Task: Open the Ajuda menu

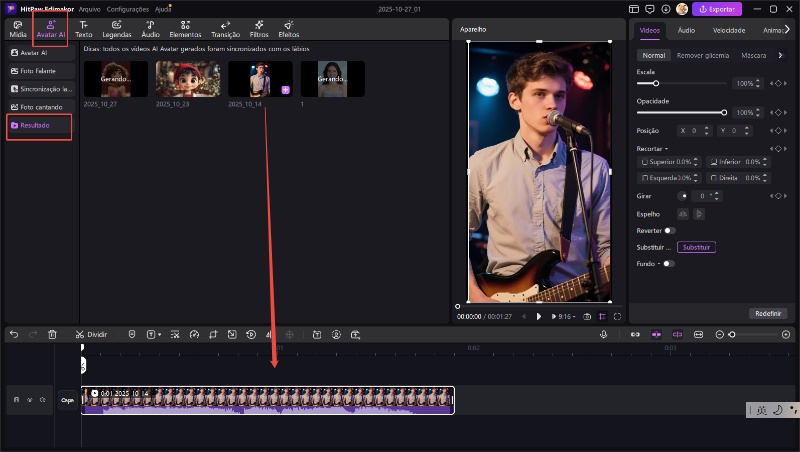Action: (163, 9)
